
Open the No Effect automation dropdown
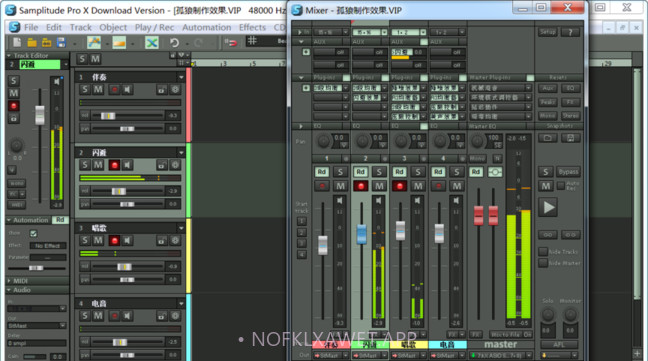click(x=48, y=246)
